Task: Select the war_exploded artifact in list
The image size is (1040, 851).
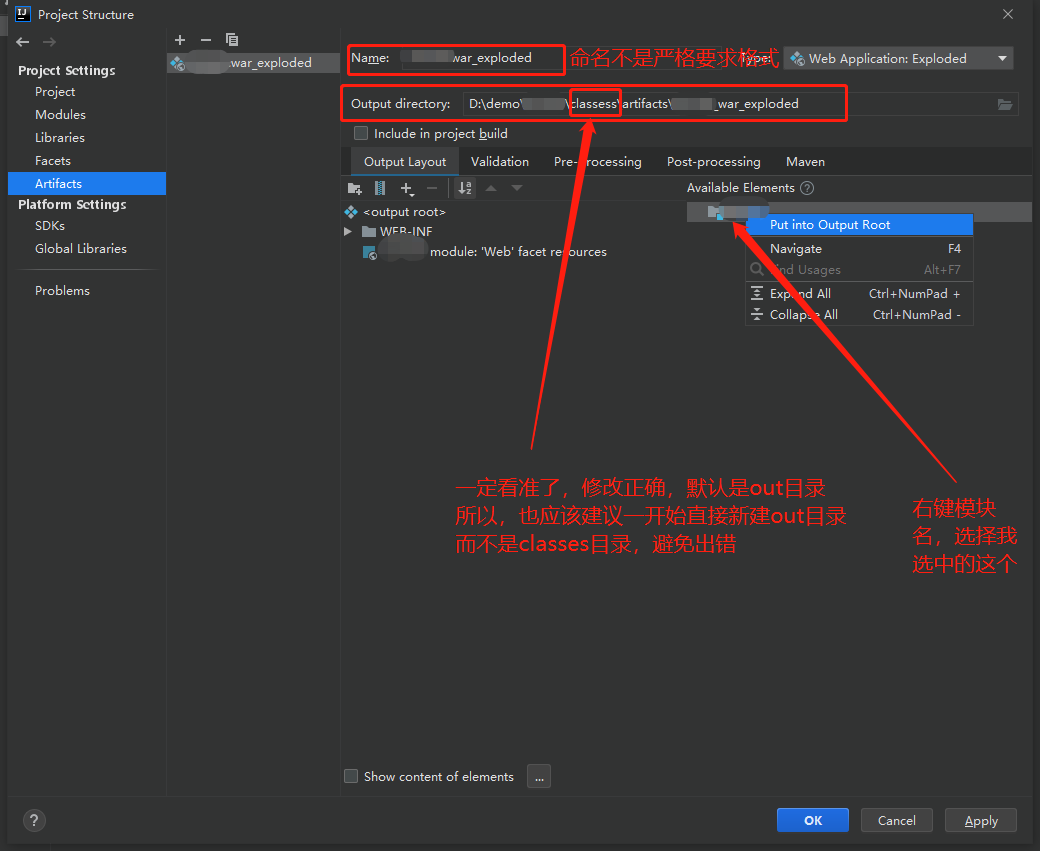Action: [x=253, y=63]
